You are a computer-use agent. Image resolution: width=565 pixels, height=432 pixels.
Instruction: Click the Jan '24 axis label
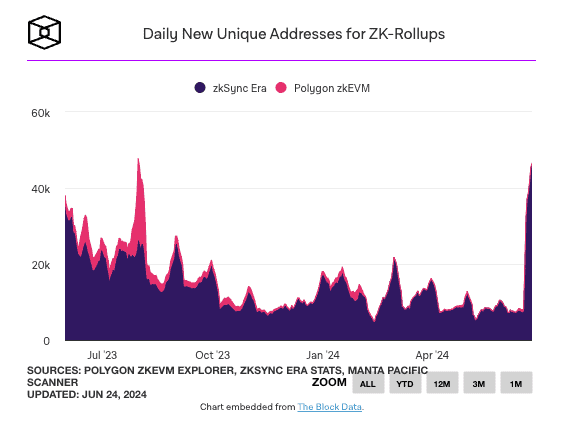click(x=323, y=355)
